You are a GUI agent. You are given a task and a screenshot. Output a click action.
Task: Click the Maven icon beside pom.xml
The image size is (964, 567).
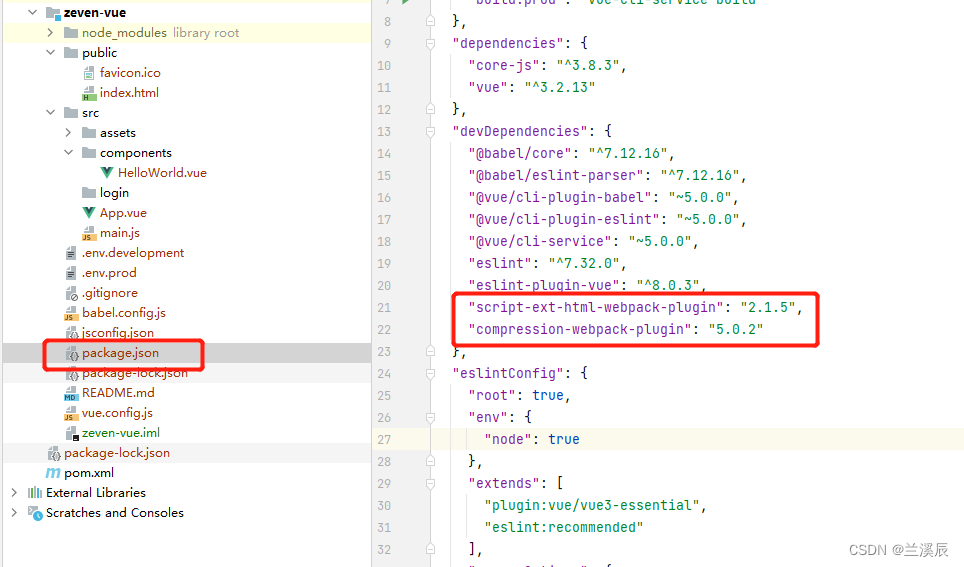click(53, 473)
